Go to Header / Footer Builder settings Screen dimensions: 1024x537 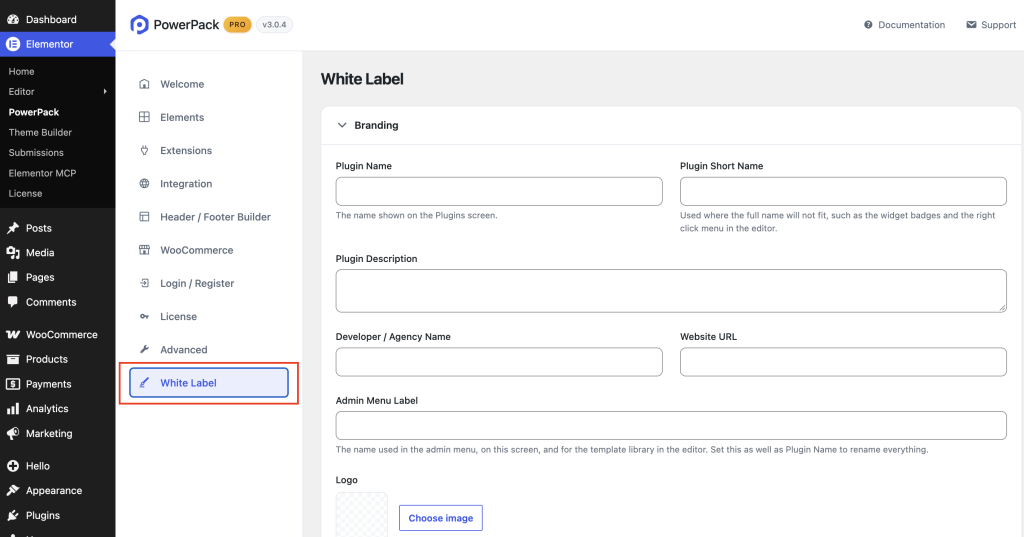[208, 217]
